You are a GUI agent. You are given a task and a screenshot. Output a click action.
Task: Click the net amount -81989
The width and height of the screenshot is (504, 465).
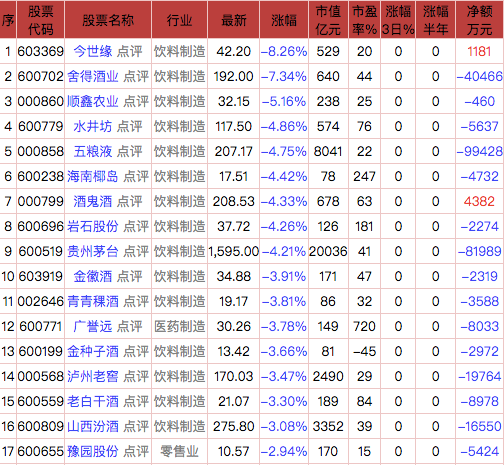pos(479,251)
